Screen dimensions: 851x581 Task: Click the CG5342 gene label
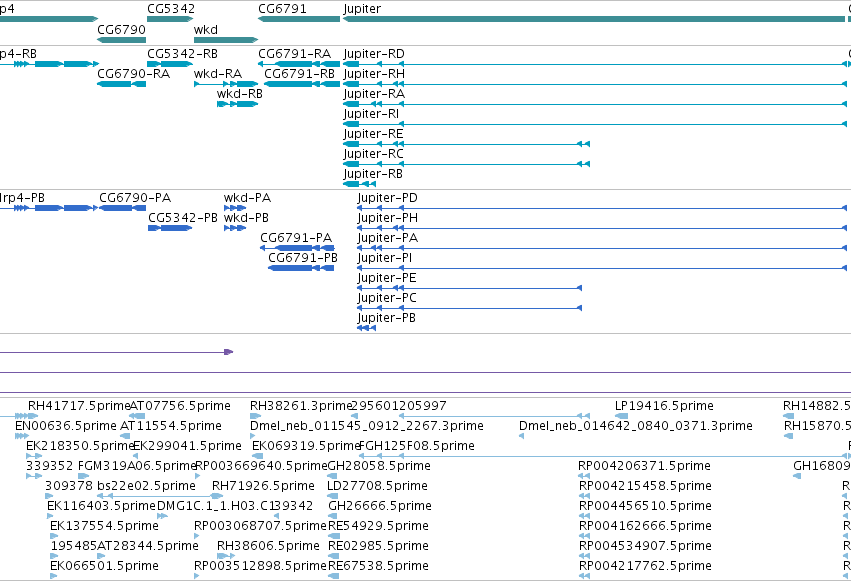click(x=171, y=9)
